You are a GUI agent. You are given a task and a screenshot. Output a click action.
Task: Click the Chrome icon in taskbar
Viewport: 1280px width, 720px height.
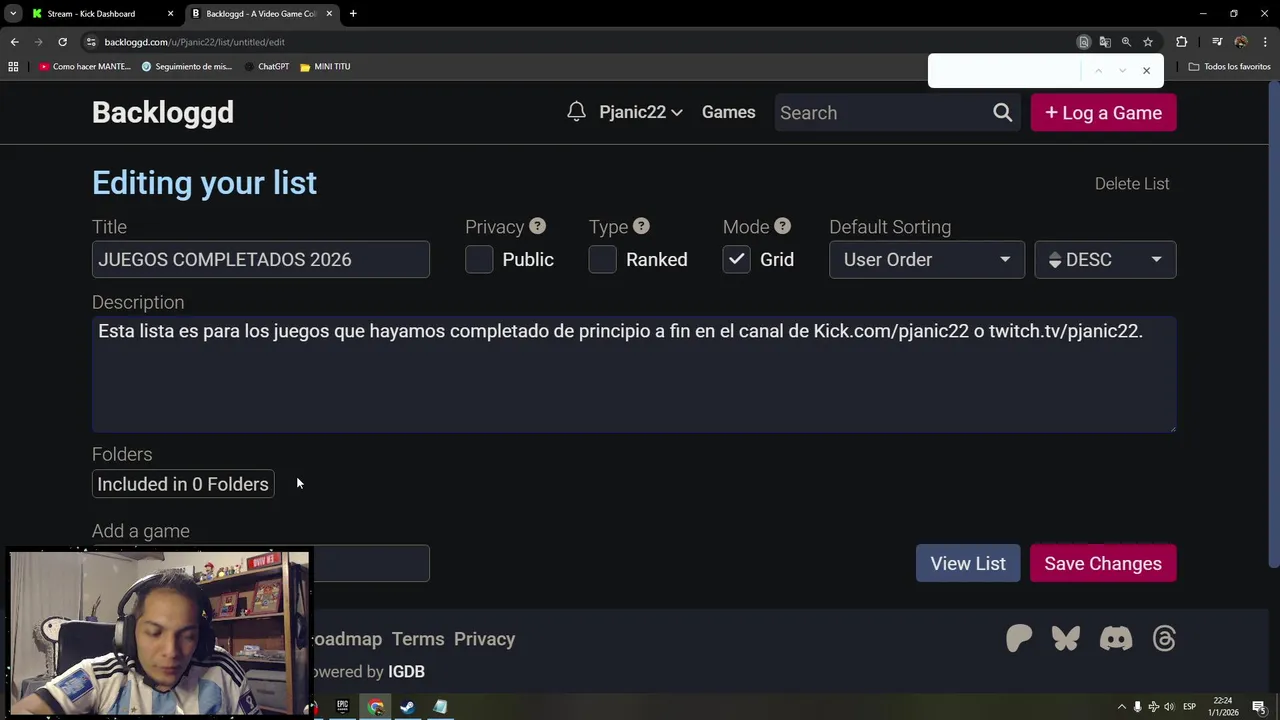(x=375, y=707)
